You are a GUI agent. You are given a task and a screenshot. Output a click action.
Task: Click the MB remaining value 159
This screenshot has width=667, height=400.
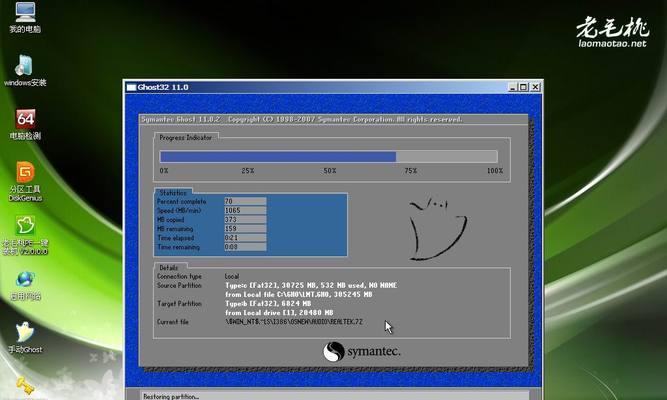point(245,229)
